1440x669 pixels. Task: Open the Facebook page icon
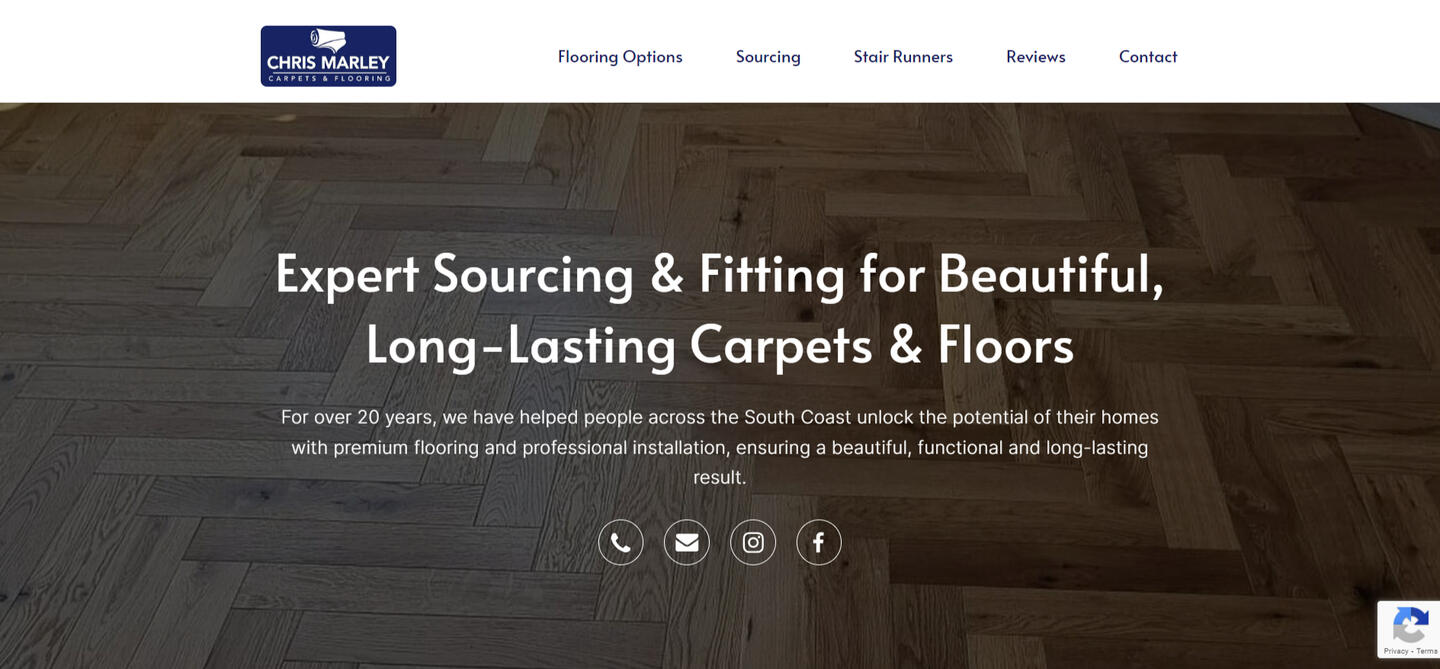pyautogui.click(x=819, y=542)
